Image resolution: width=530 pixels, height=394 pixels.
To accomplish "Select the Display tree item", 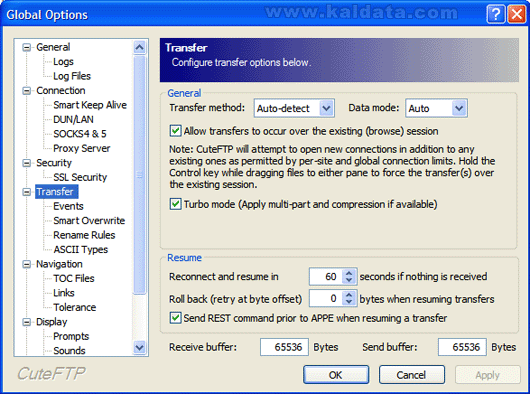I will click(x=51, y=322).
